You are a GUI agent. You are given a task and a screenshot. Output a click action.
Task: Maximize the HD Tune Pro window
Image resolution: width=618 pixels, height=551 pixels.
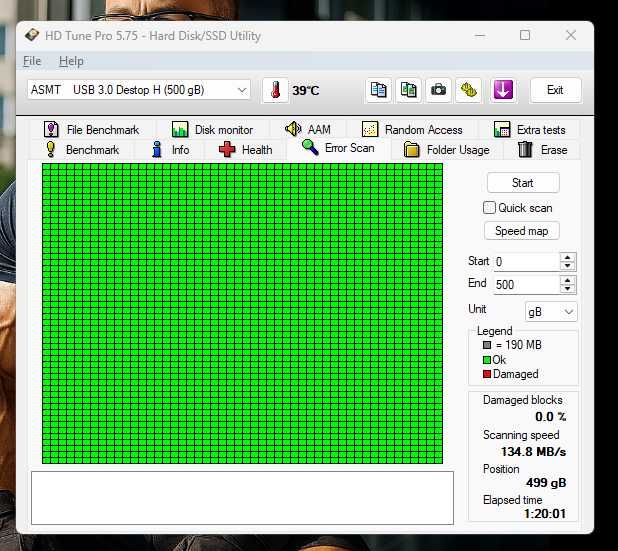pyautogui.click(x=525, y=35)
